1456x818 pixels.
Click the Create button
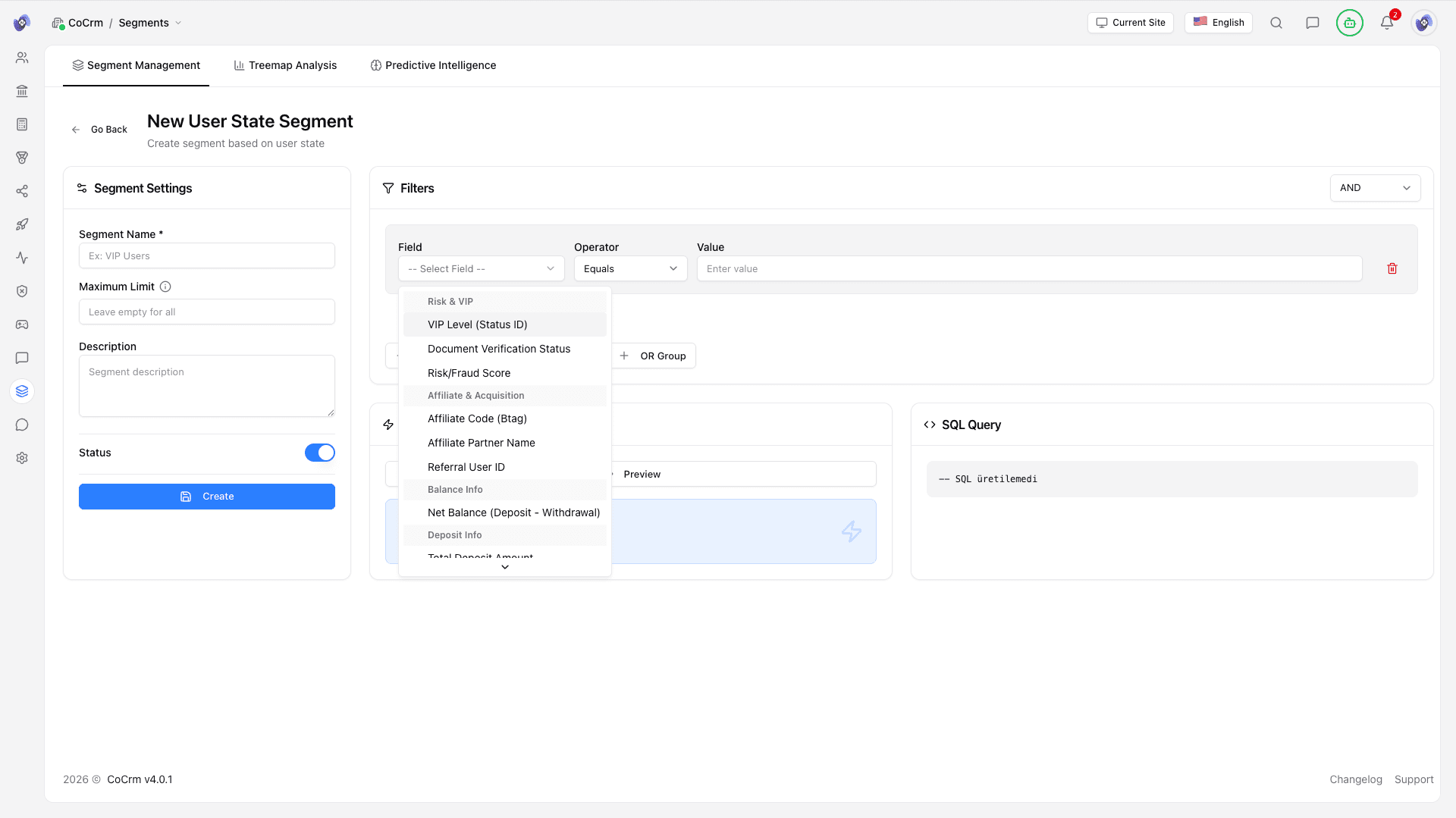(206, 496)
